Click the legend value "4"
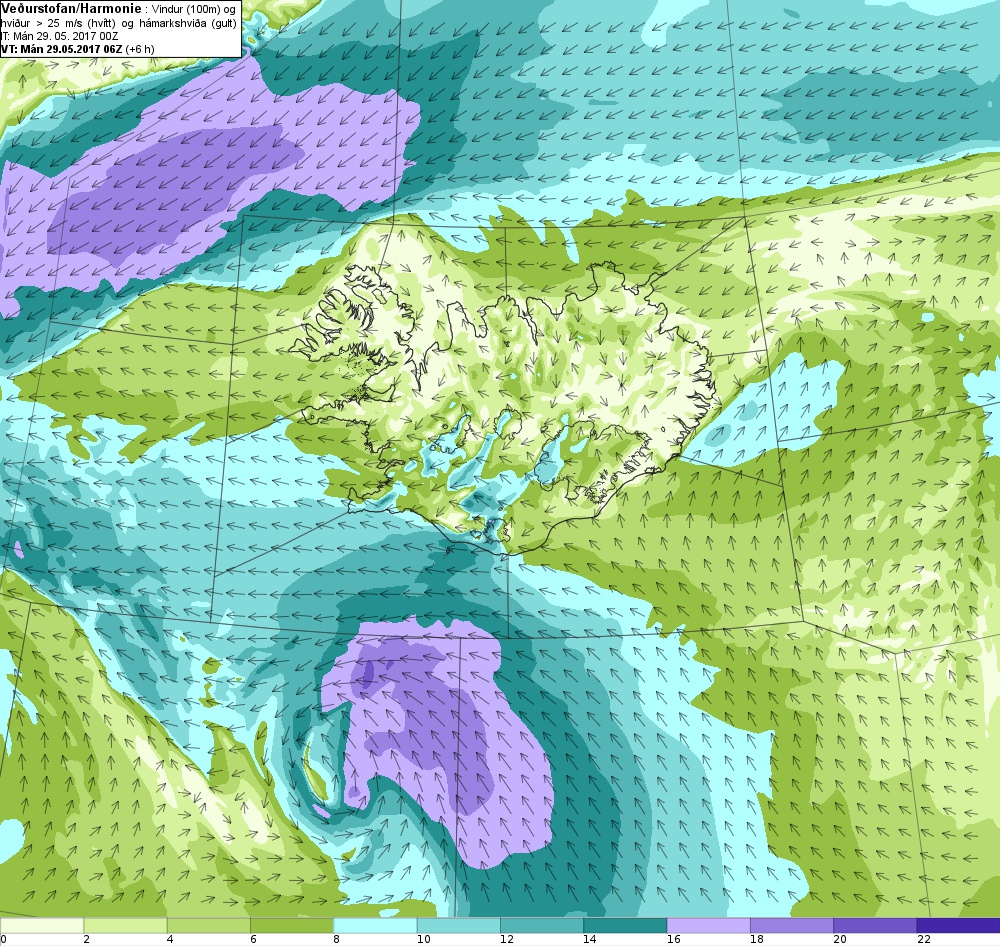This screenshot has width=1000, height=946. click(x=170, y=939)
